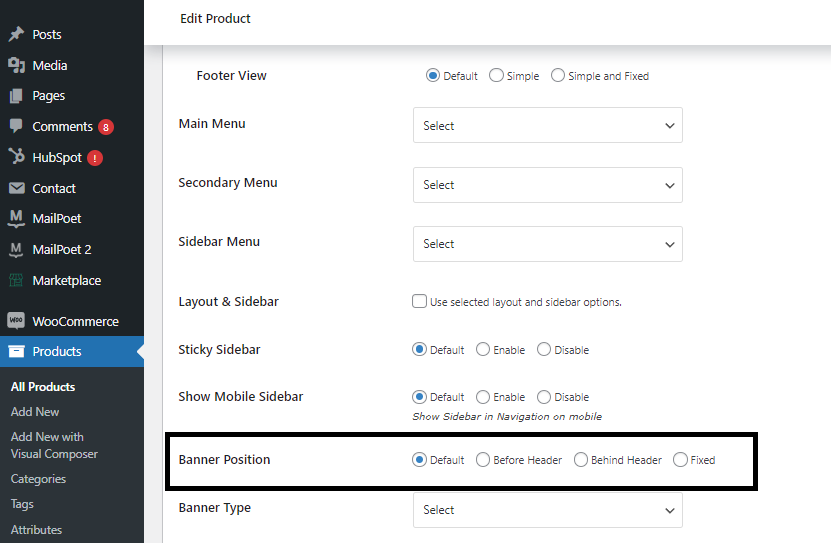Click the Show Mobile Sidebar label
This screenshot has width=831, height=543.
(241, 396)
